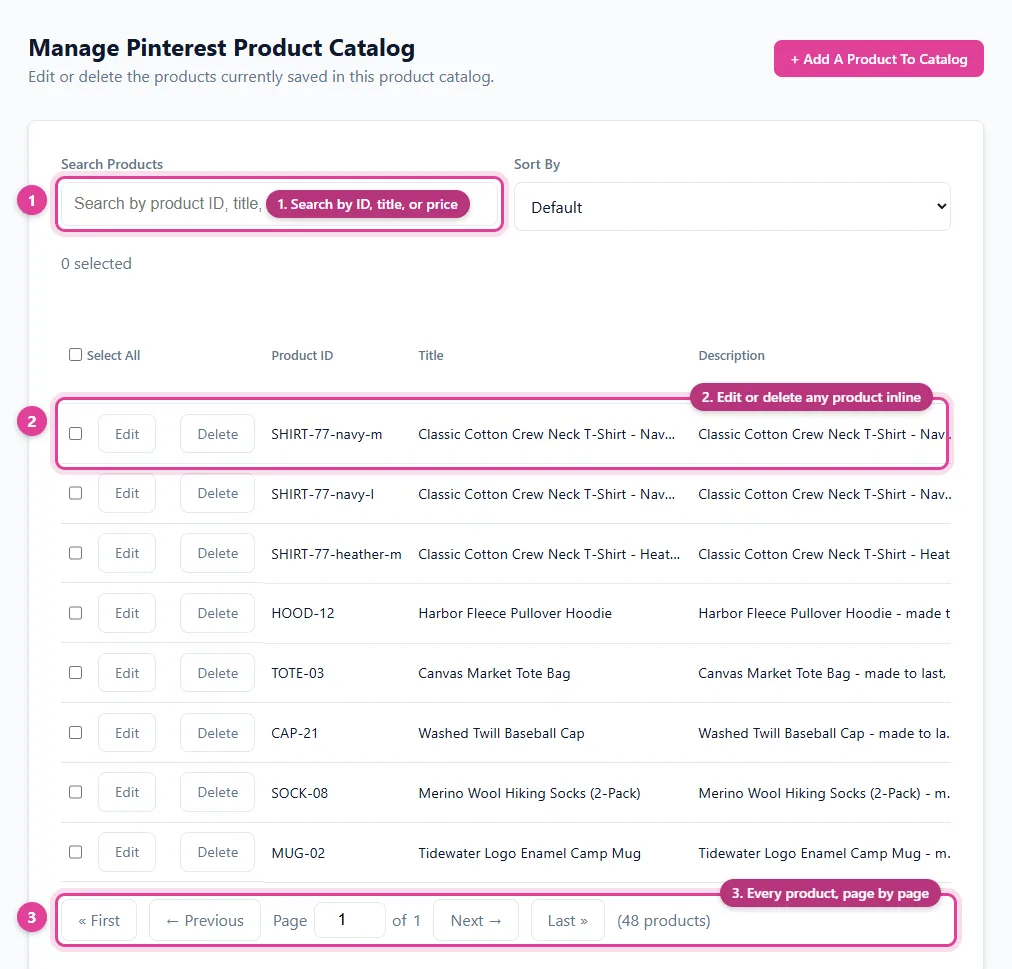Image resolution: width=1012 pixels, height=969 pixels.
Task: Click the Canvas Market Tote Bag title
Action: 494,673
